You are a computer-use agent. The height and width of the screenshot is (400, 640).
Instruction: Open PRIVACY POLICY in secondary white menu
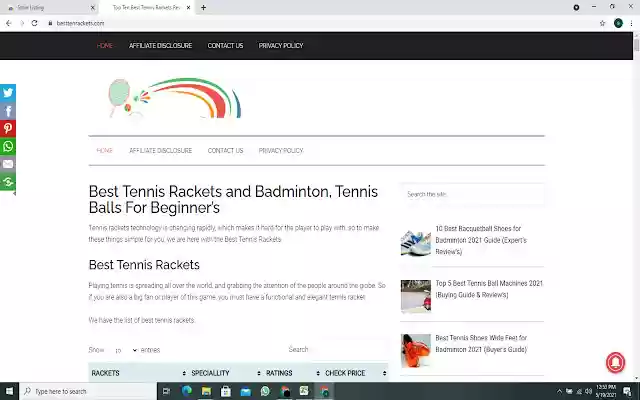[281, 151]
